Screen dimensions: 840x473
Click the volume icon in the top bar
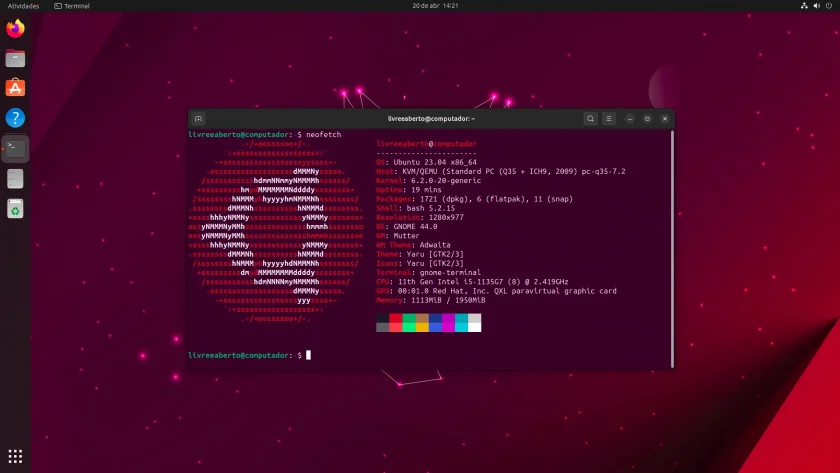pos(816,6)
